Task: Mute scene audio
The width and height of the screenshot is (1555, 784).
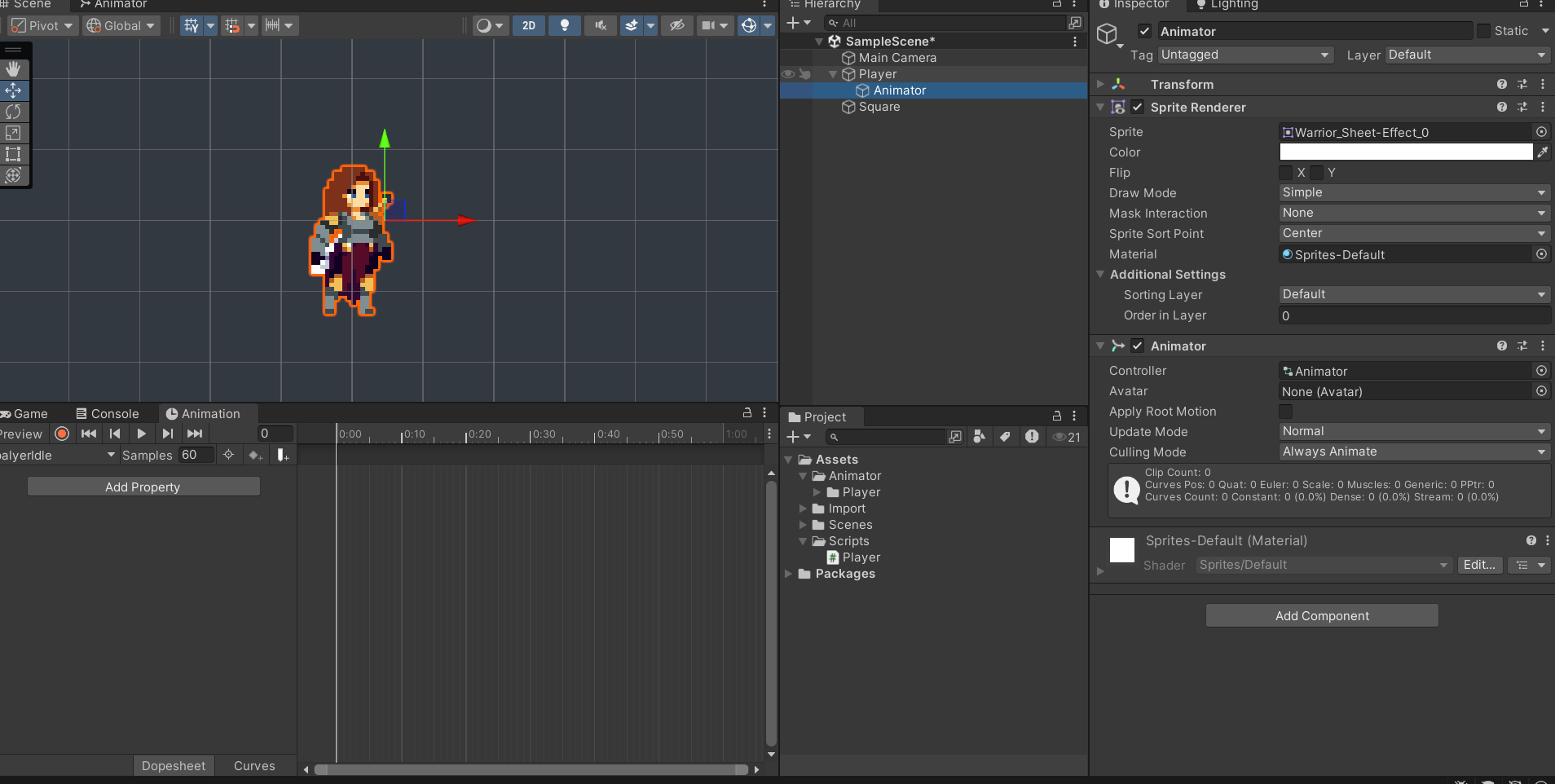Action: (599, 25)
